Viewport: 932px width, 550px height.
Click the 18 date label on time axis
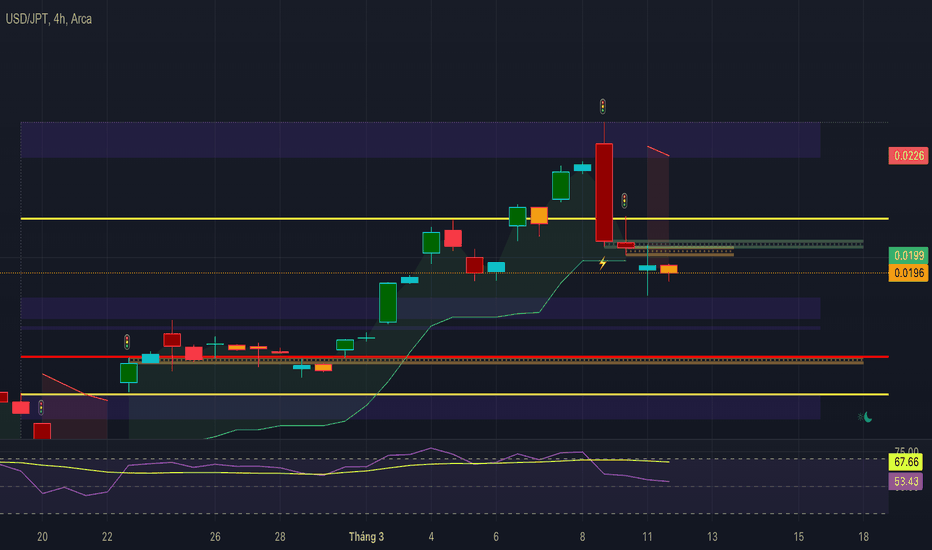(x=863, y=537)
